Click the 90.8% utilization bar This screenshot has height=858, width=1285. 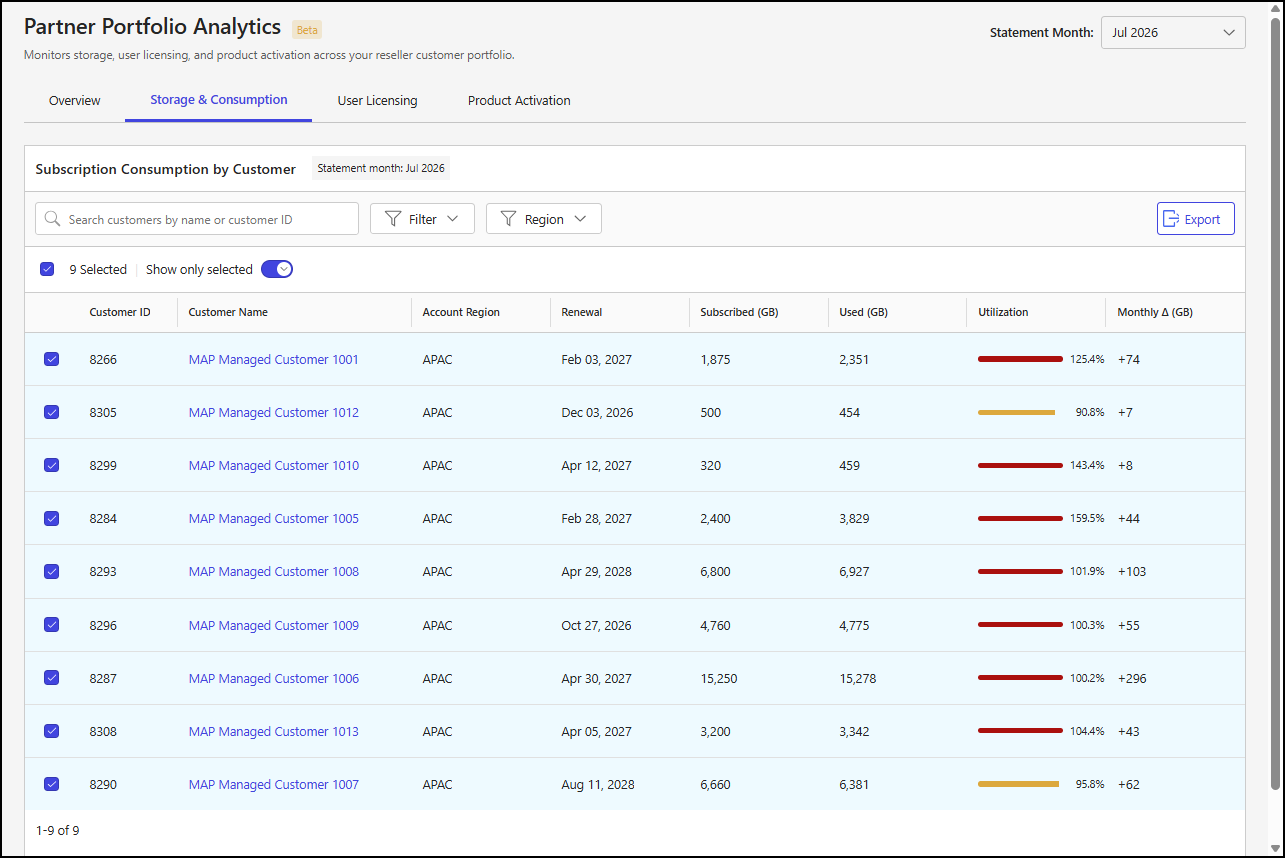1016,412
